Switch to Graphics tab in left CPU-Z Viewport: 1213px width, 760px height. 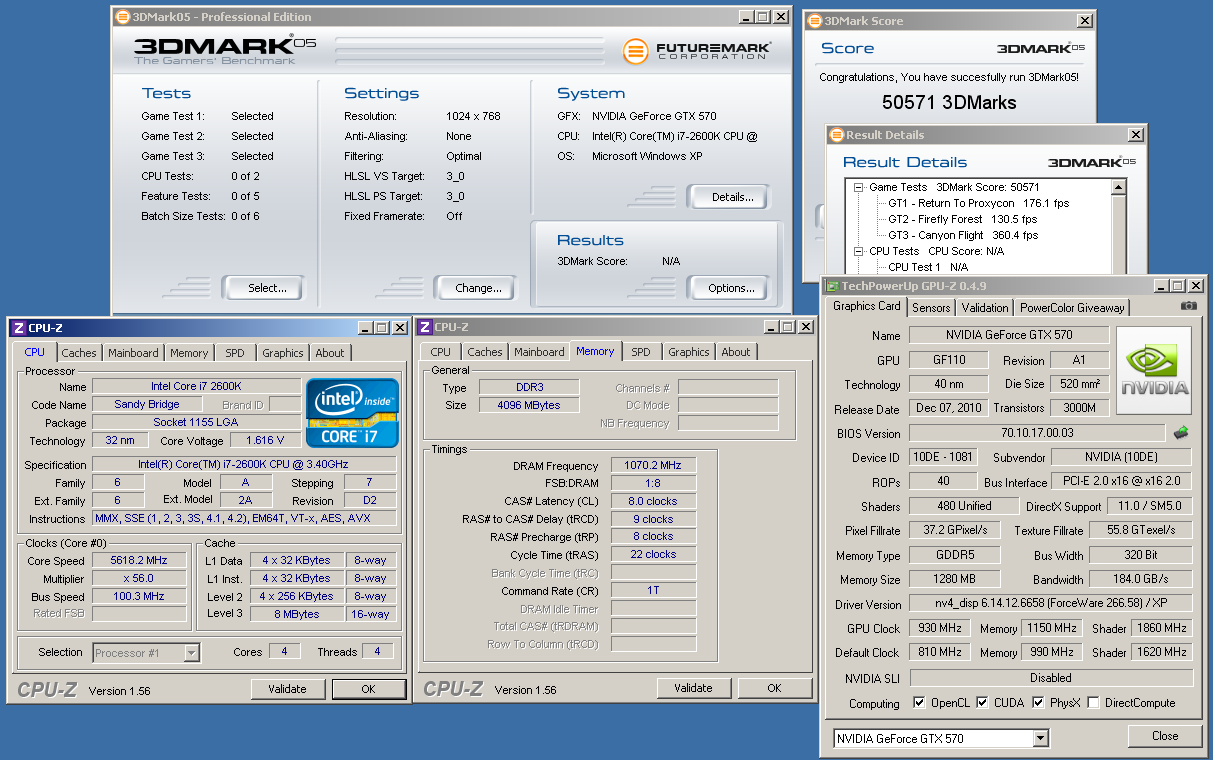[x=283, y=353]
